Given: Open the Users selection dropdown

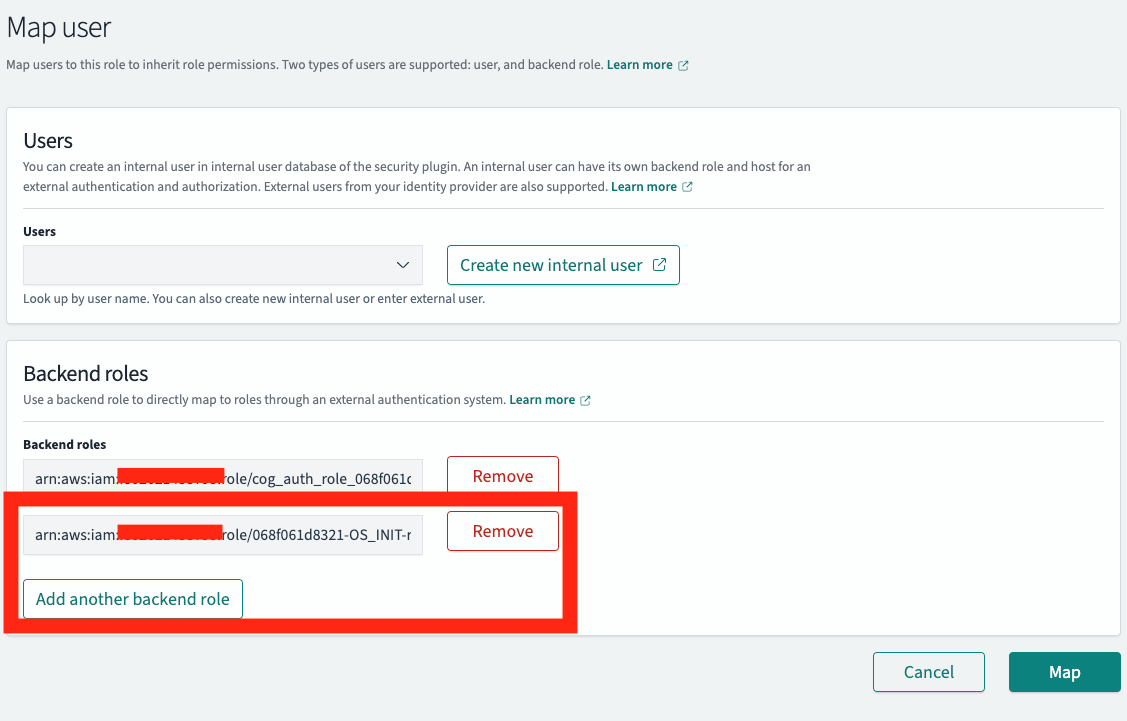Looking at the screenshot, I should click(220, 265).
